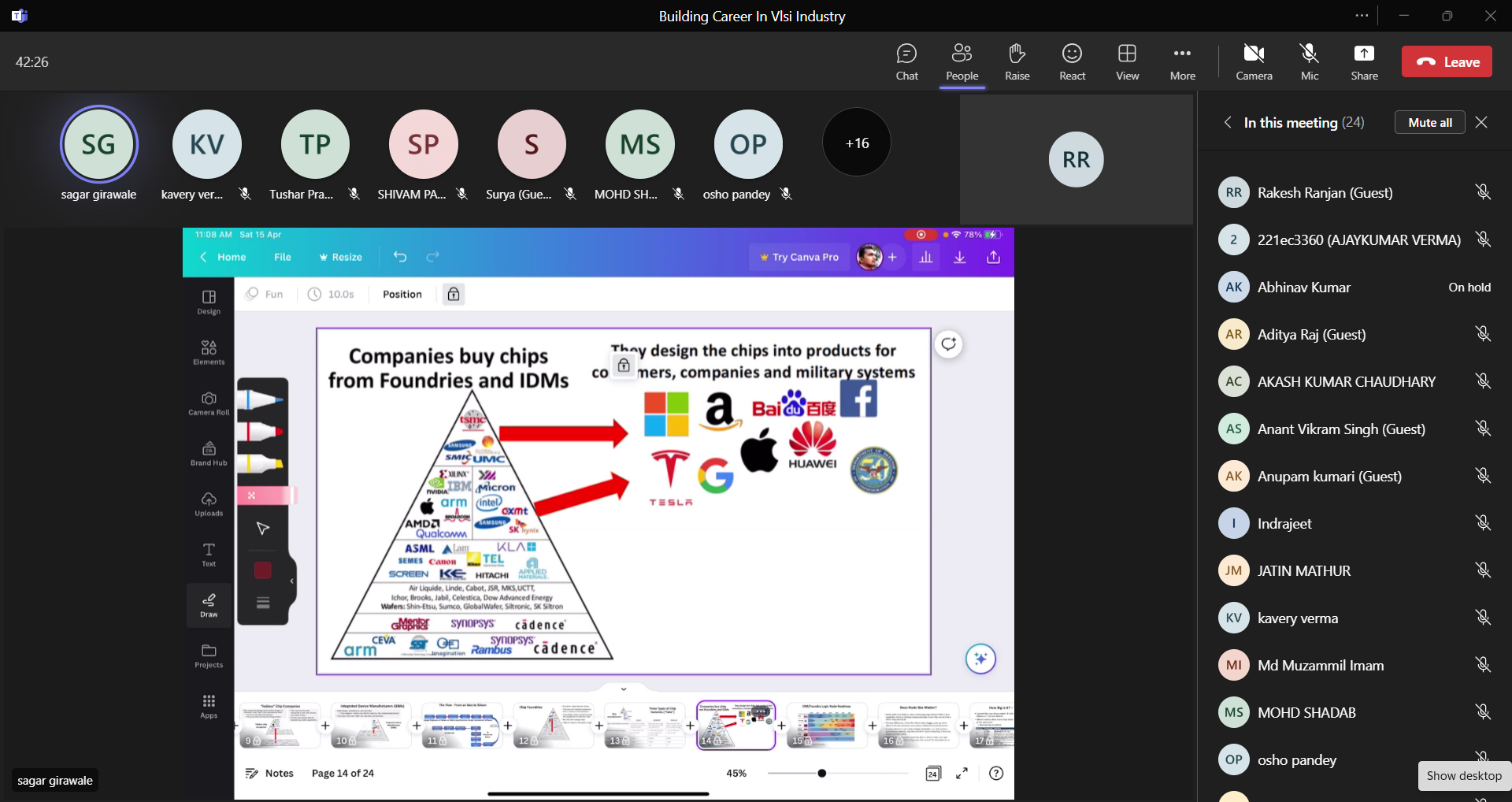Open the View layout options
This screenshot has height=802, width=1512.
click(x=1127, y=61)
